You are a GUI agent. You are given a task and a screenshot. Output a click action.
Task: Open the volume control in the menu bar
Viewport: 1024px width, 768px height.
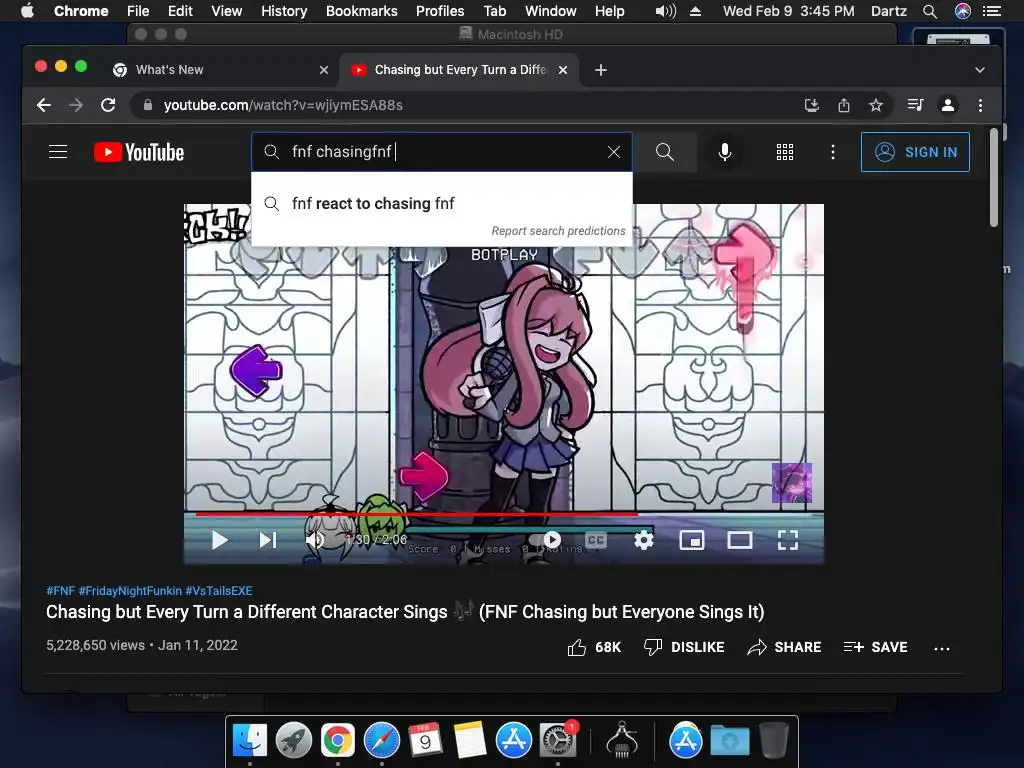click(665, 11)
